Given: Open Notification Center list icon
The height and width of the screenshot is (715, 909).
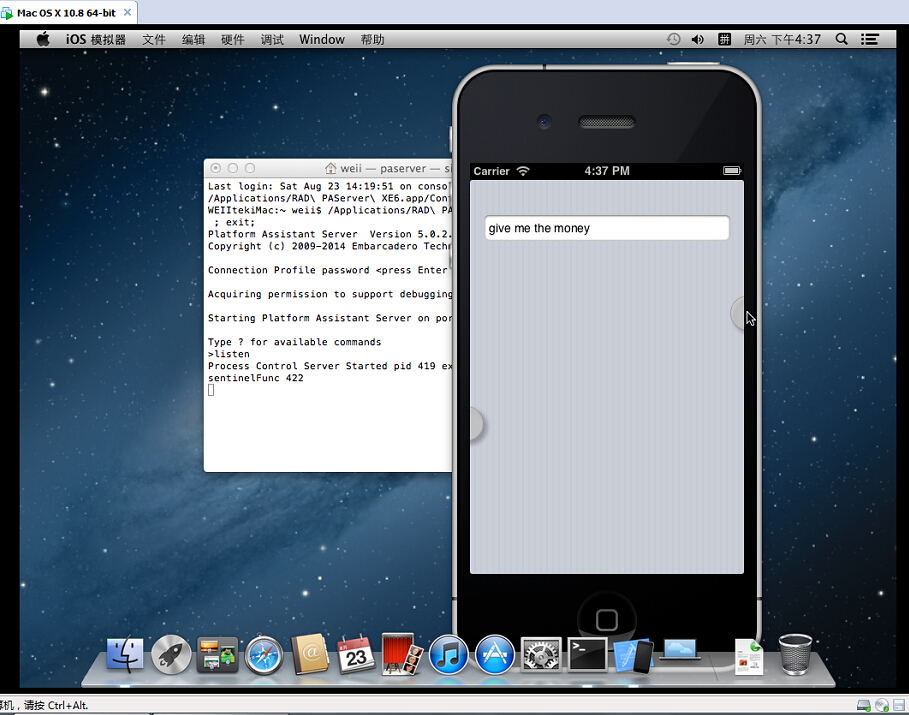Looking at the screenshot, I should coord(869,39).
